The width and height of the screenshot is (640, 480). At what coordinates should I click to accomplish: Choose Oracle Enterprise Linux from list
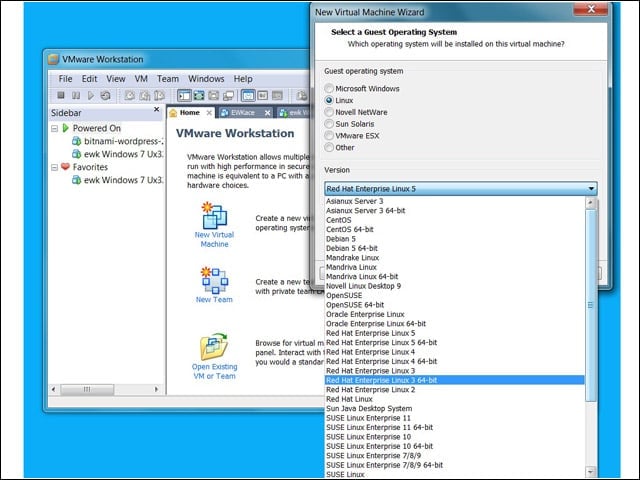(x=455, y=314)
